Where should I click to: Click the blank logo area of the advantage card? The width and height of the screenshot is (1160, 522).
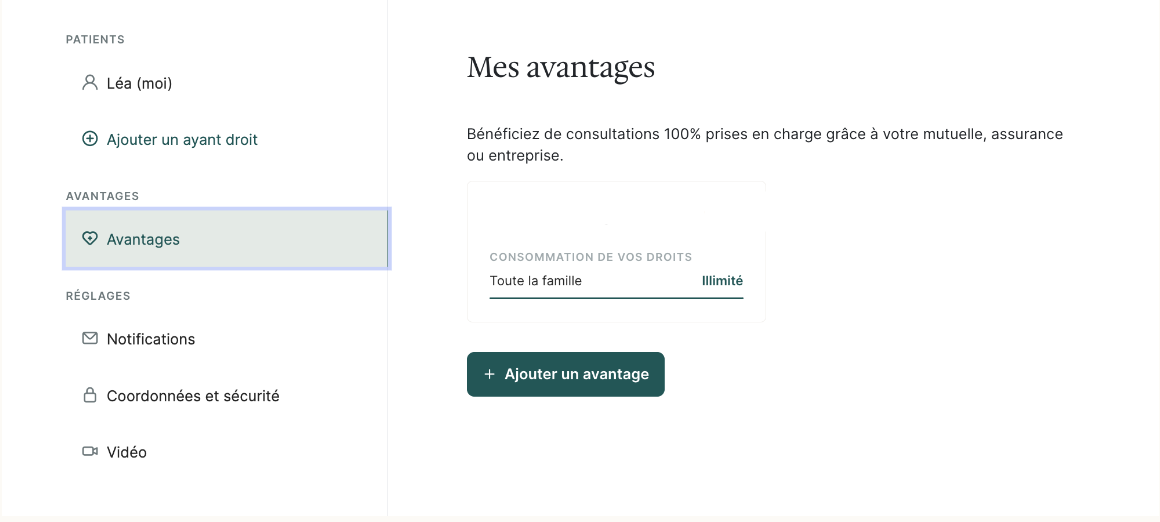pyautogui.click(x=616, y=216)
